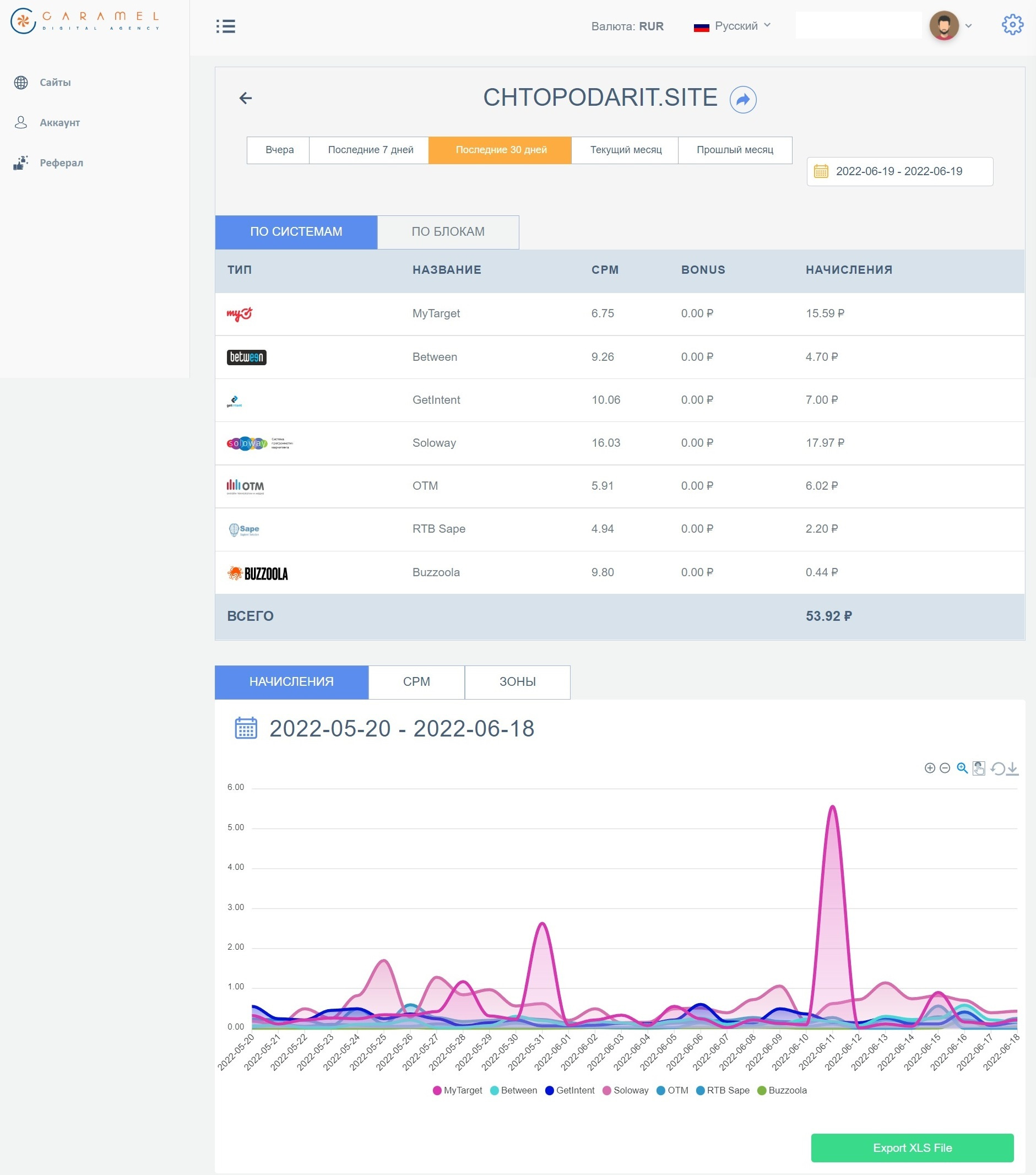Screen dimensions: 1036x1175
Task: Click the Export XLS File button
Action: click(x=912, y=1147)
